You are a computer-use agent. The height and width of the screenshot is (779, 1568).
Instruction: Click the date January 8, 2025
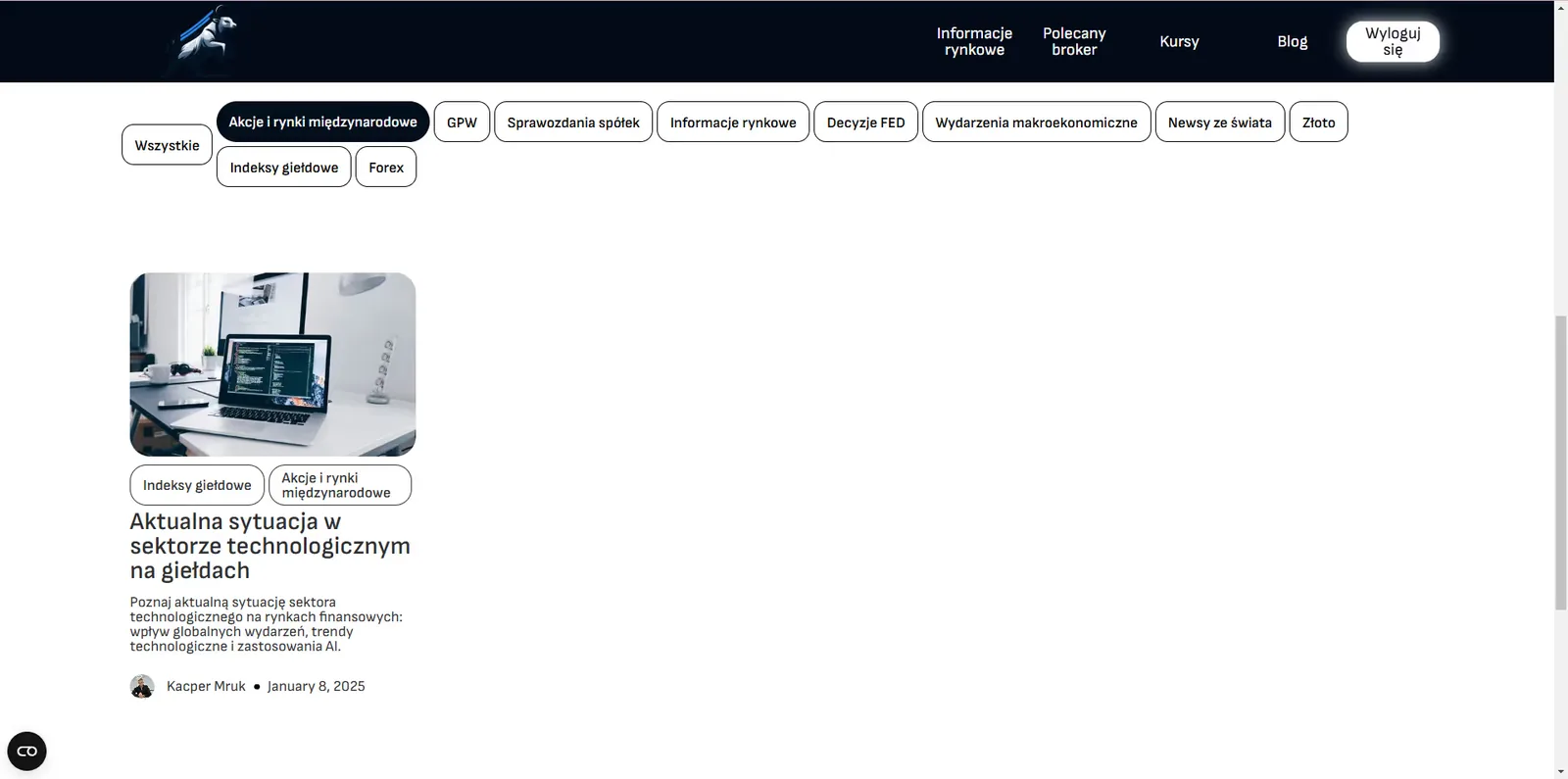click(316, 686)
